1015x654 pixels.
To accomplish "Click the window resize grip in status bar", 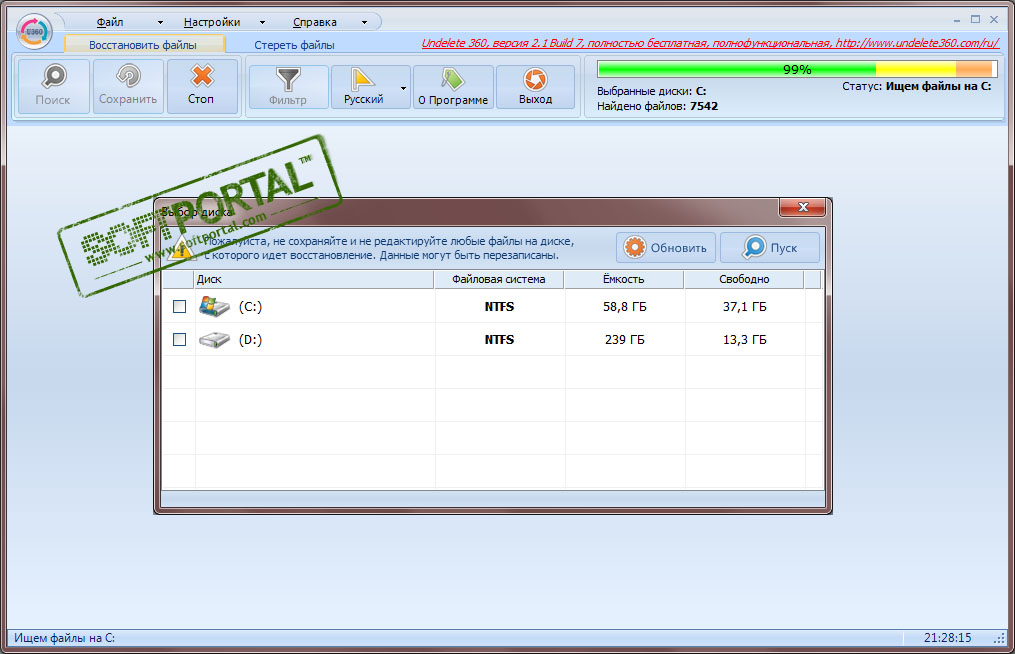I will (999, 638).
